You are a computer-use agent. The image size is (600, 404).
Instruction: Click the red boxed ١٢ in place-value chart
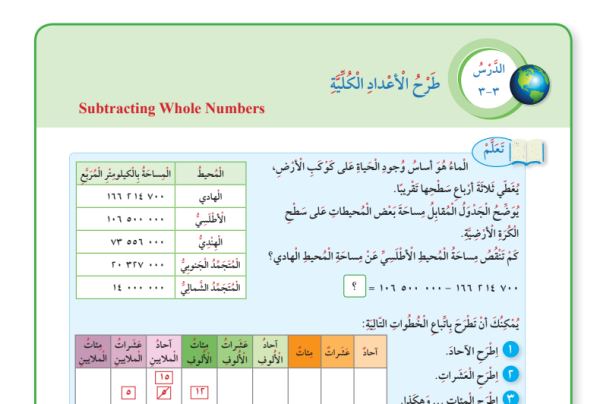tap(199, 393)
